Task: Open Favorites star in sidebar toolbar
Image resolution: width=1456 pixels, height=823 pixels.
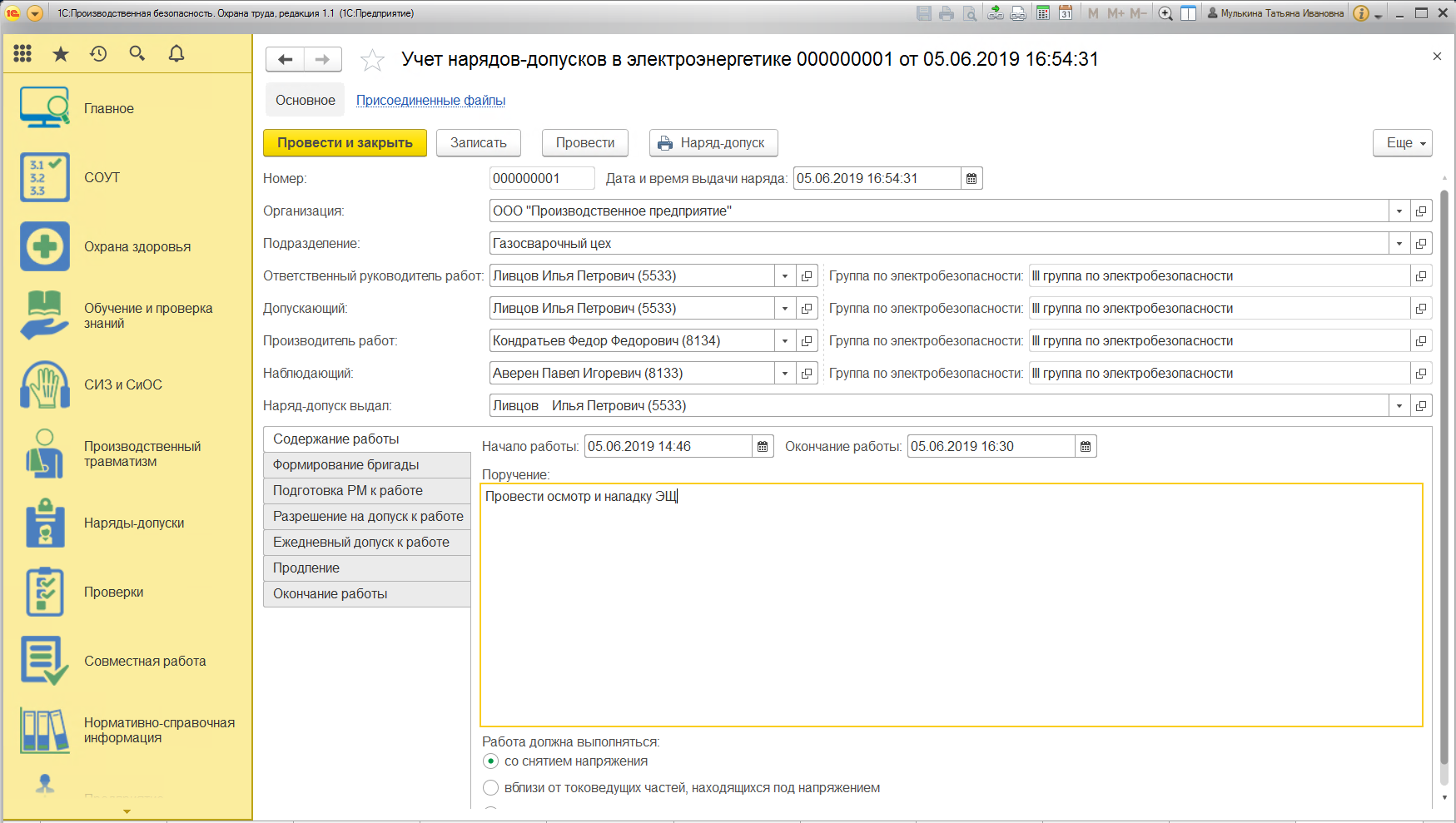Action: (x=61, y=54)
